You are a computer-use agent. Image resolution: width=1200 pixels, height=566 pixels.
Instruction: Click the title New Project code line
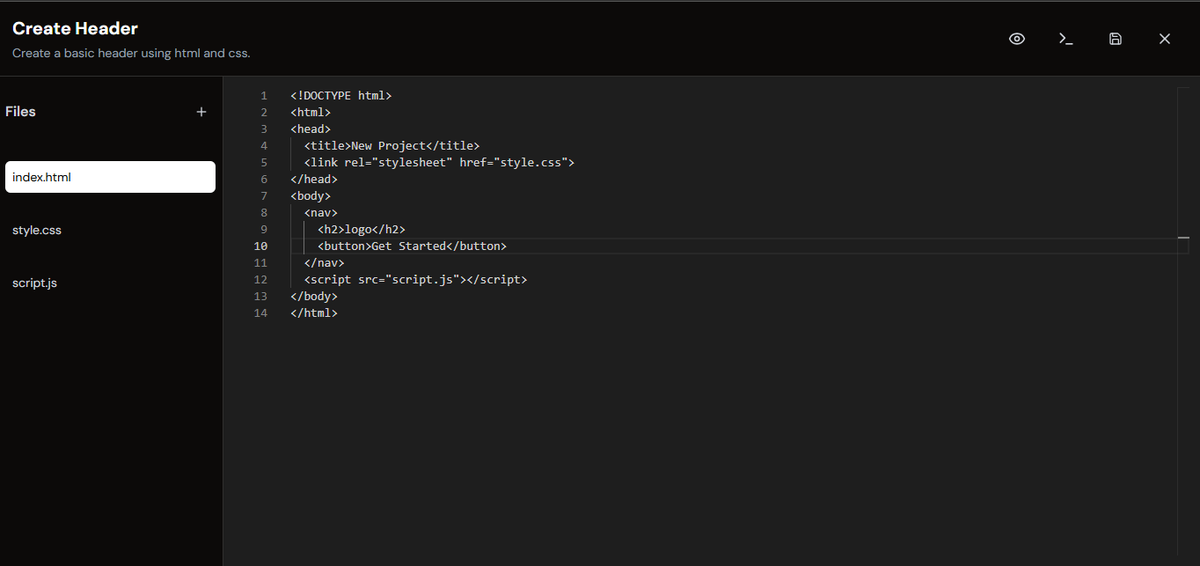tap(392, 146)
